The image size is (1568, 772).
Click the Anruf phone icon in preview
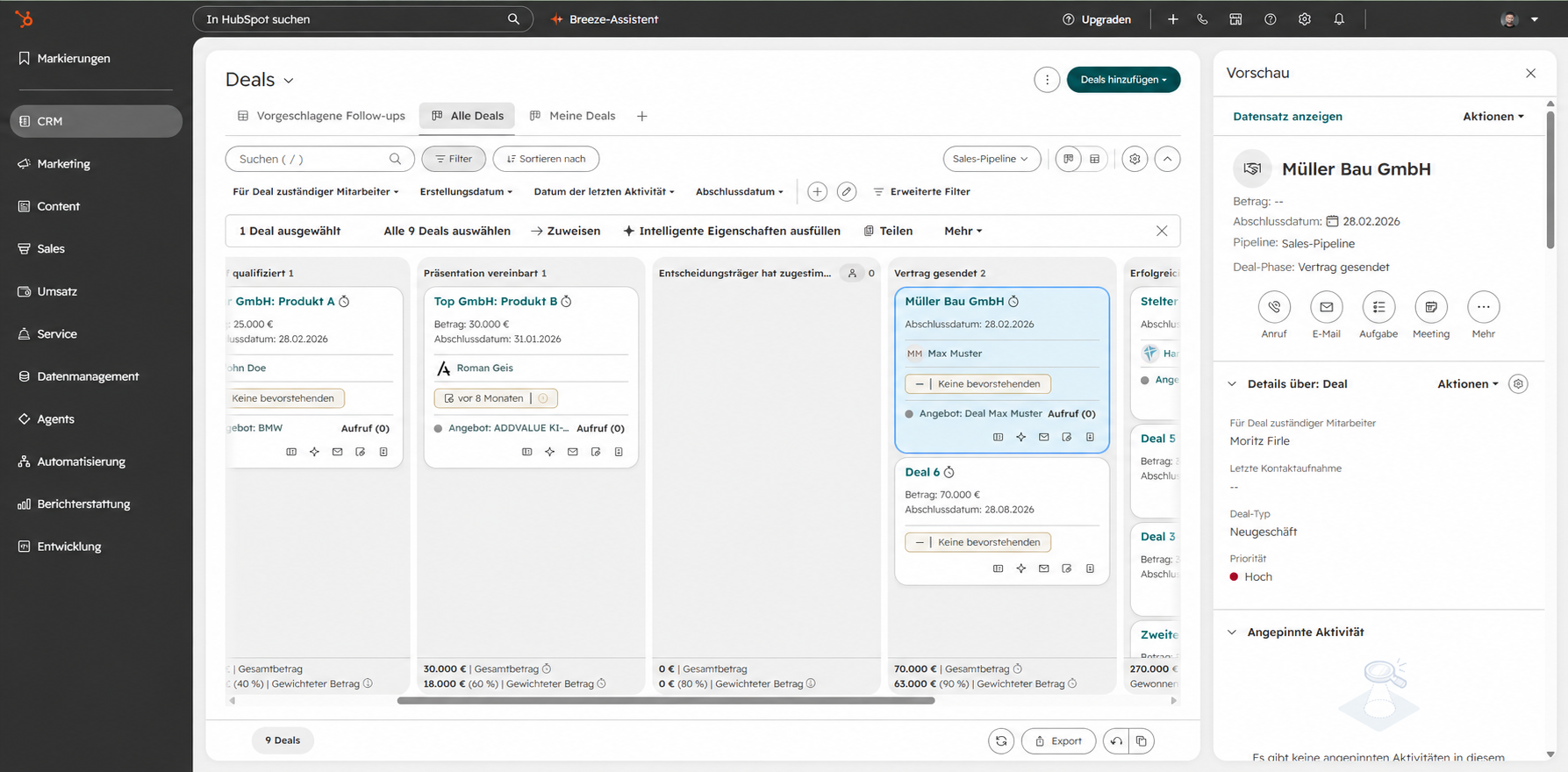tap(1274, 307)
